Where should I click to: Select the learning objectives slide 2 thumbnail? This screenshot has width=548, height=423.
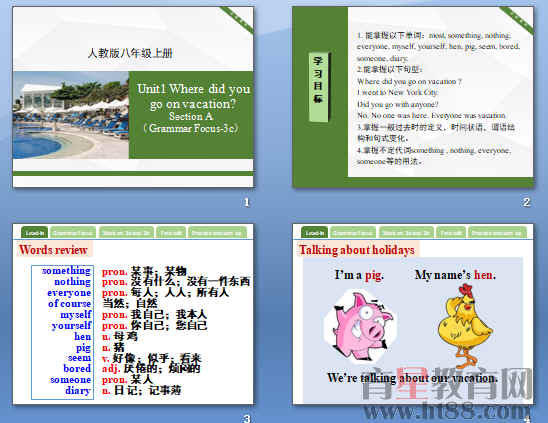coord(413,97)
